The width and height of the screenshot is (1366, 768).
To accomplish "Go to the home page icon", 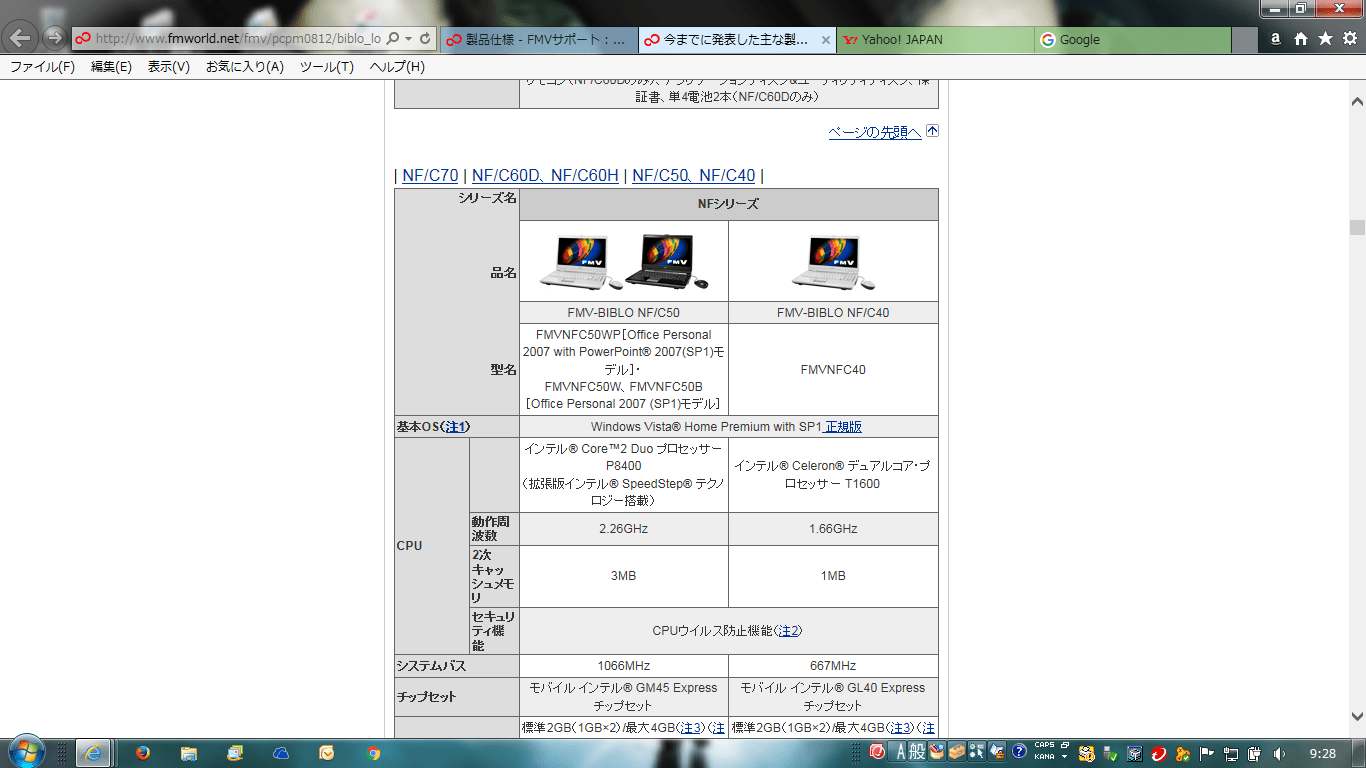I will click(1301, 39).
